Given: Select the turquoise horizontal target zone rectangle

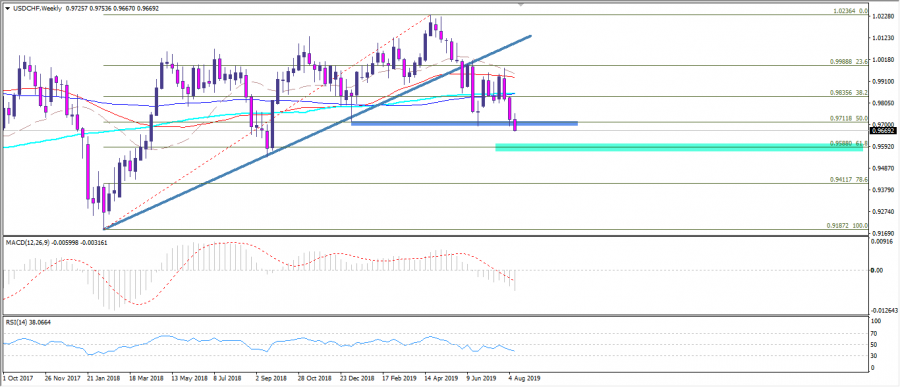Looking at the screenshot, I should [679, 148].
